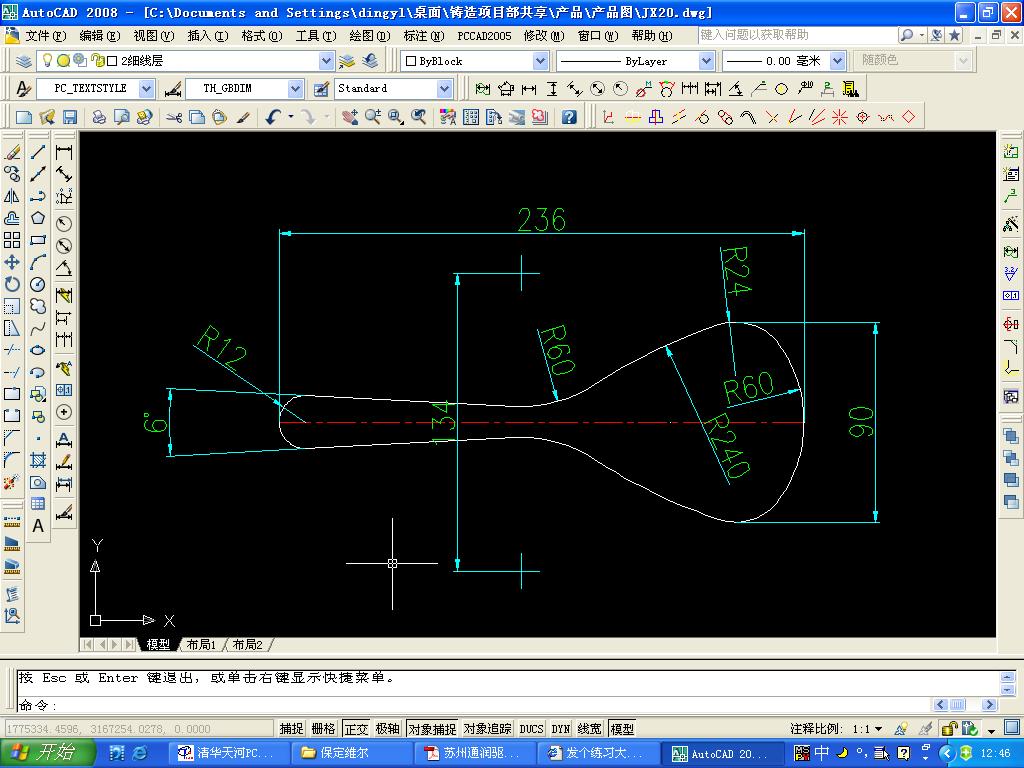
Task: Select the Erase modify tool
Action: (12, 152)
